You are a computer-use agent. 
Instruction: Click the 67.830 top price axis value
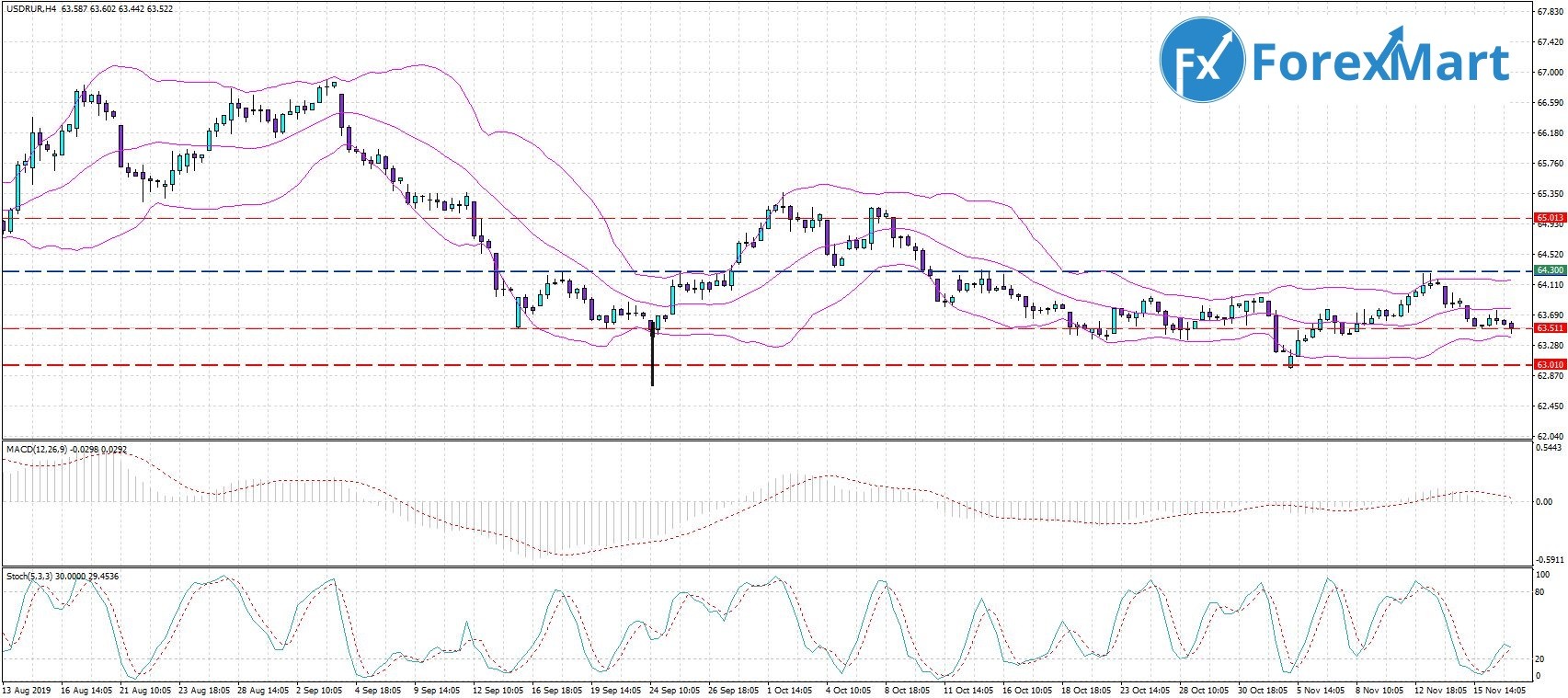[x=1550, y=12]
